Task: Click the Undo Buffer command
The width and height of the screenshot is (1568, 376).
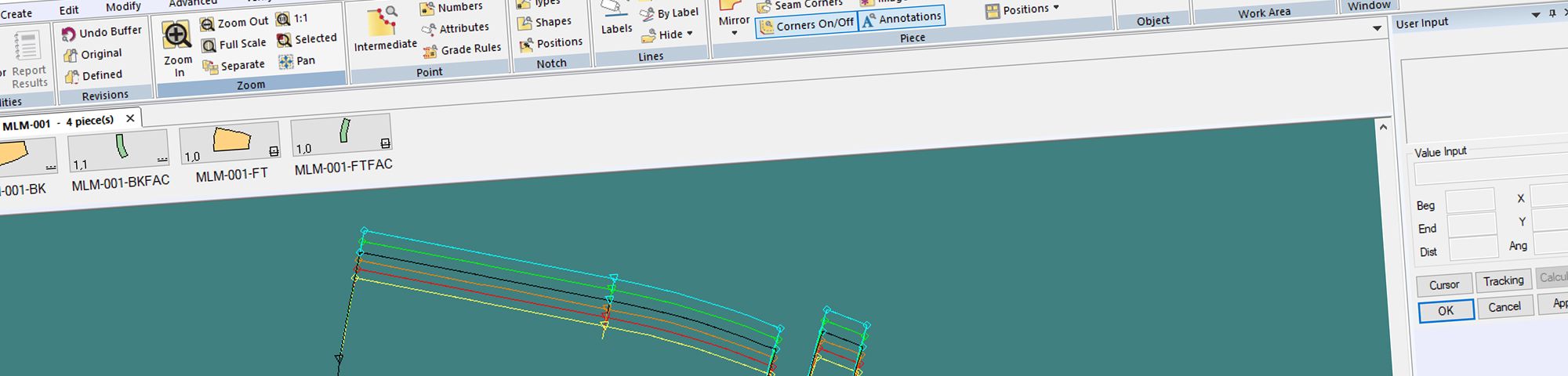Action: (x=102, y=32)
